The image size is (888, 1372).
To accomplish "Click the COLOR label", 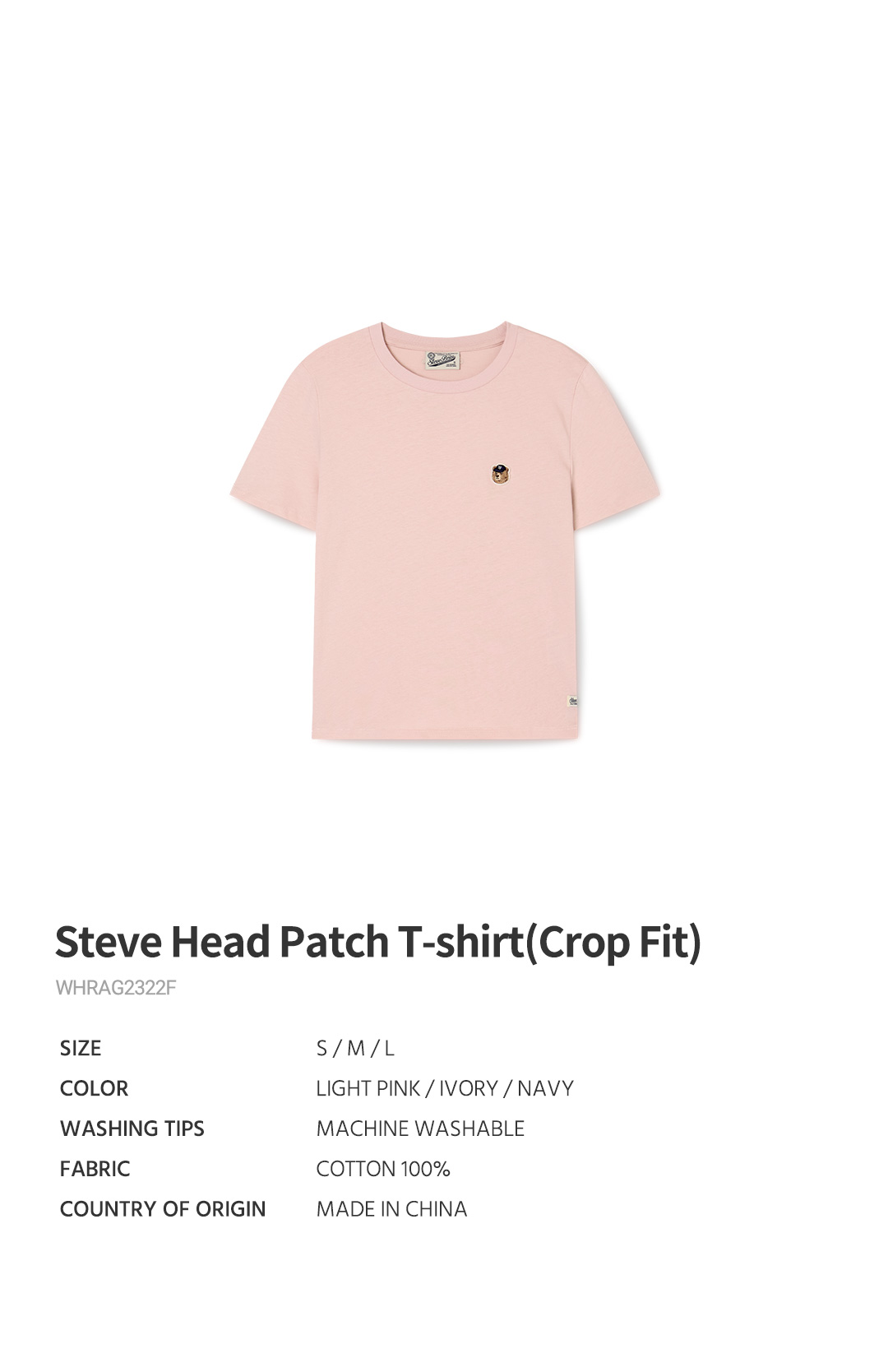I will (94, 1089).
